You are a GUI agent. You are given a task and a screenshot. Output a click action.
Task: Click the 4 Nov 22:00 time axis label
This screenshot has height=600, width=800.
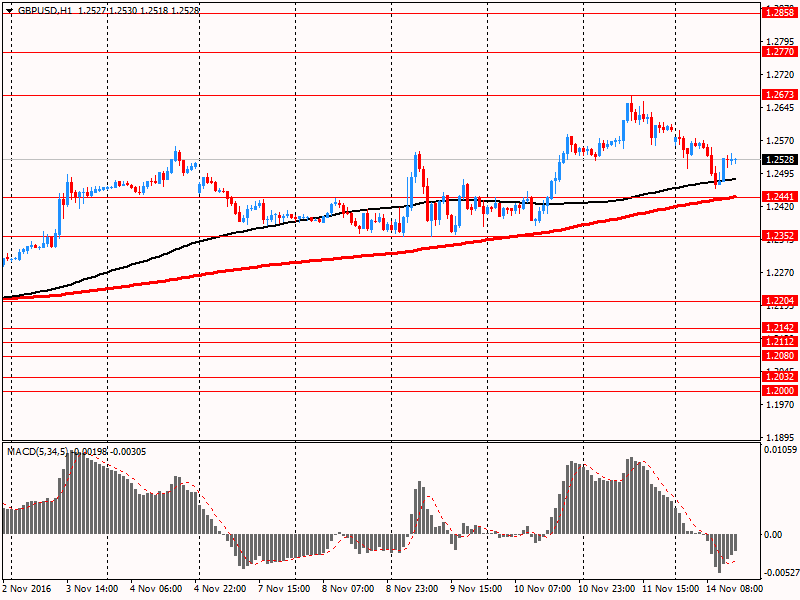click(x=220, y=588)
